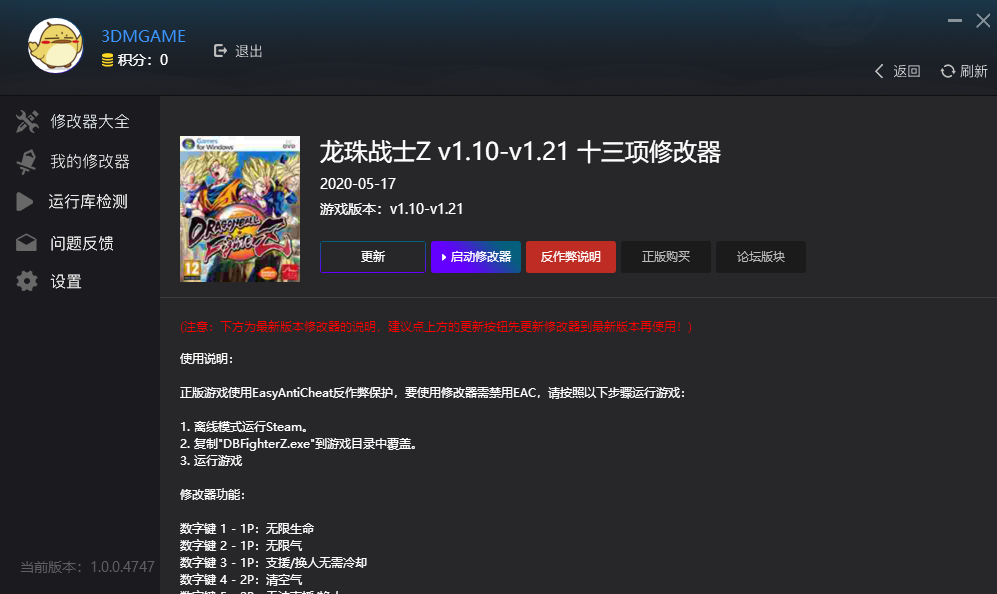Click the 更新 update button
The height and width of the screenshot is (594, 997).
coord(372,257)
